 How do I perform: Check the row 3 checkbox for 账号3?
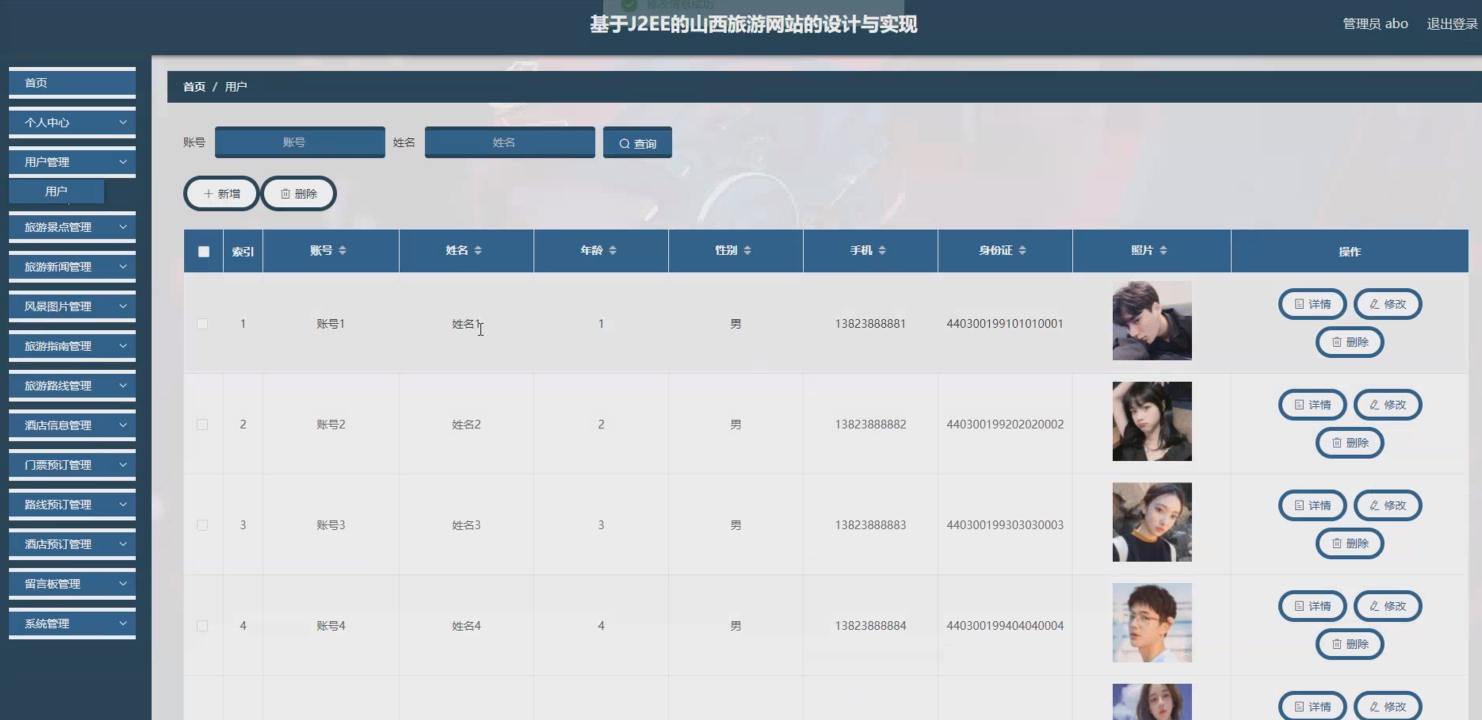[203, 525]
